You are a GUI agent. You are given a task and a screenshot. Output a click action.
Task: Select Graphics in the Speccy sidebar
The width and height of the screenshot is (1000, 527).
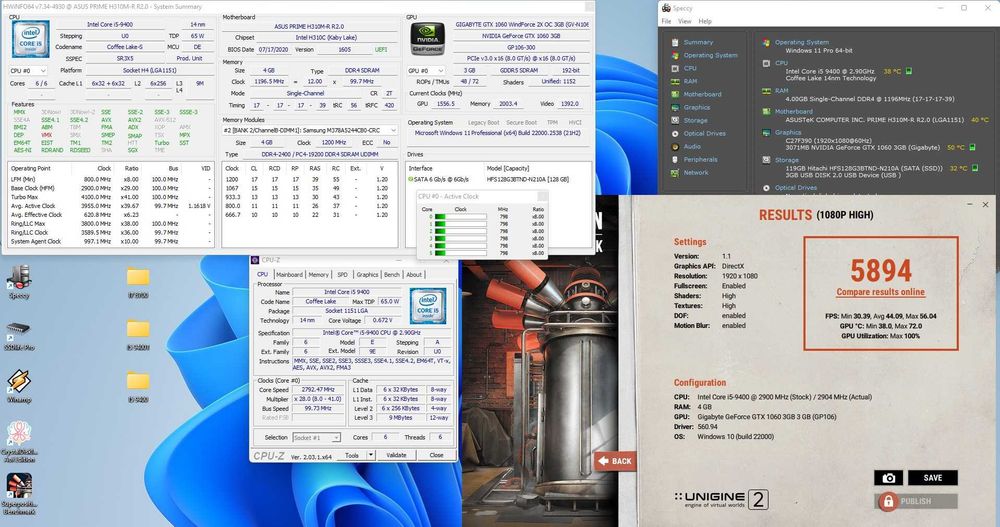pyautogui.click(x=696, y=107)
